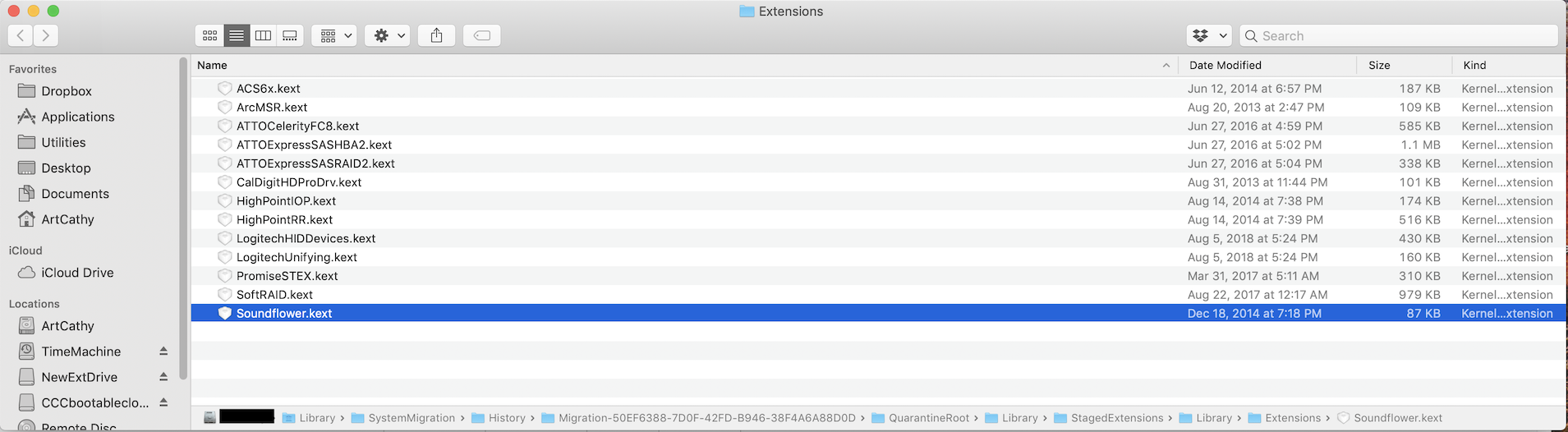Click the Edit Tags toolbar button
The width and height of the screenshot is (1568, 432).
click(482, 35)
